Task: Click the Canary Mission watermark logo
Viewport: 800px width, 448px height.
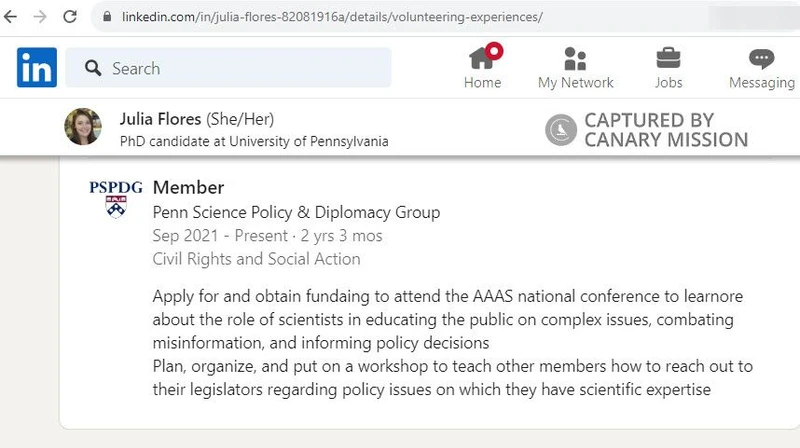Action: 647,130
